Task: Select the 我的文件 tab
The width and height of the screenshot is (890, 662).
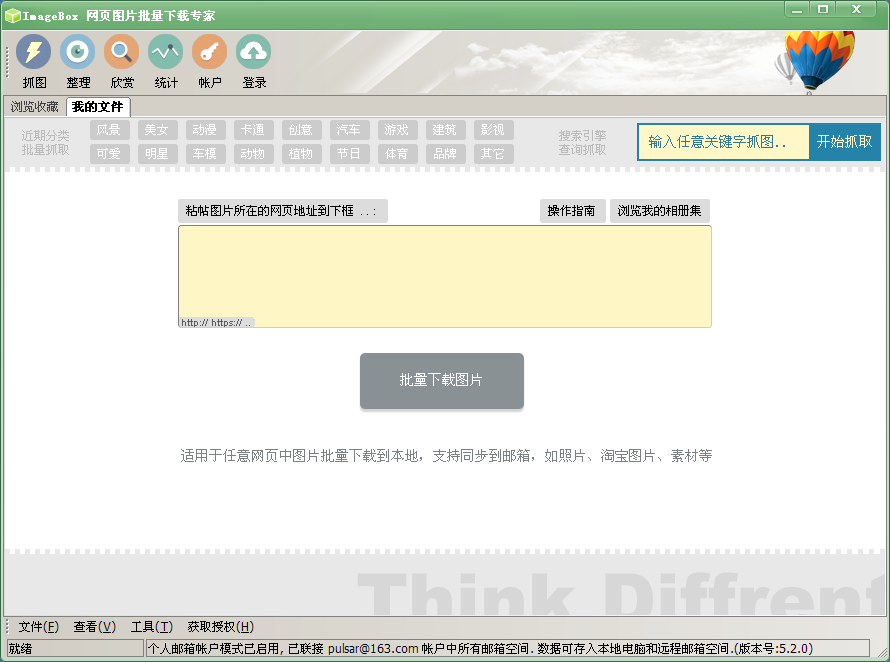Action: coord(98,106)
